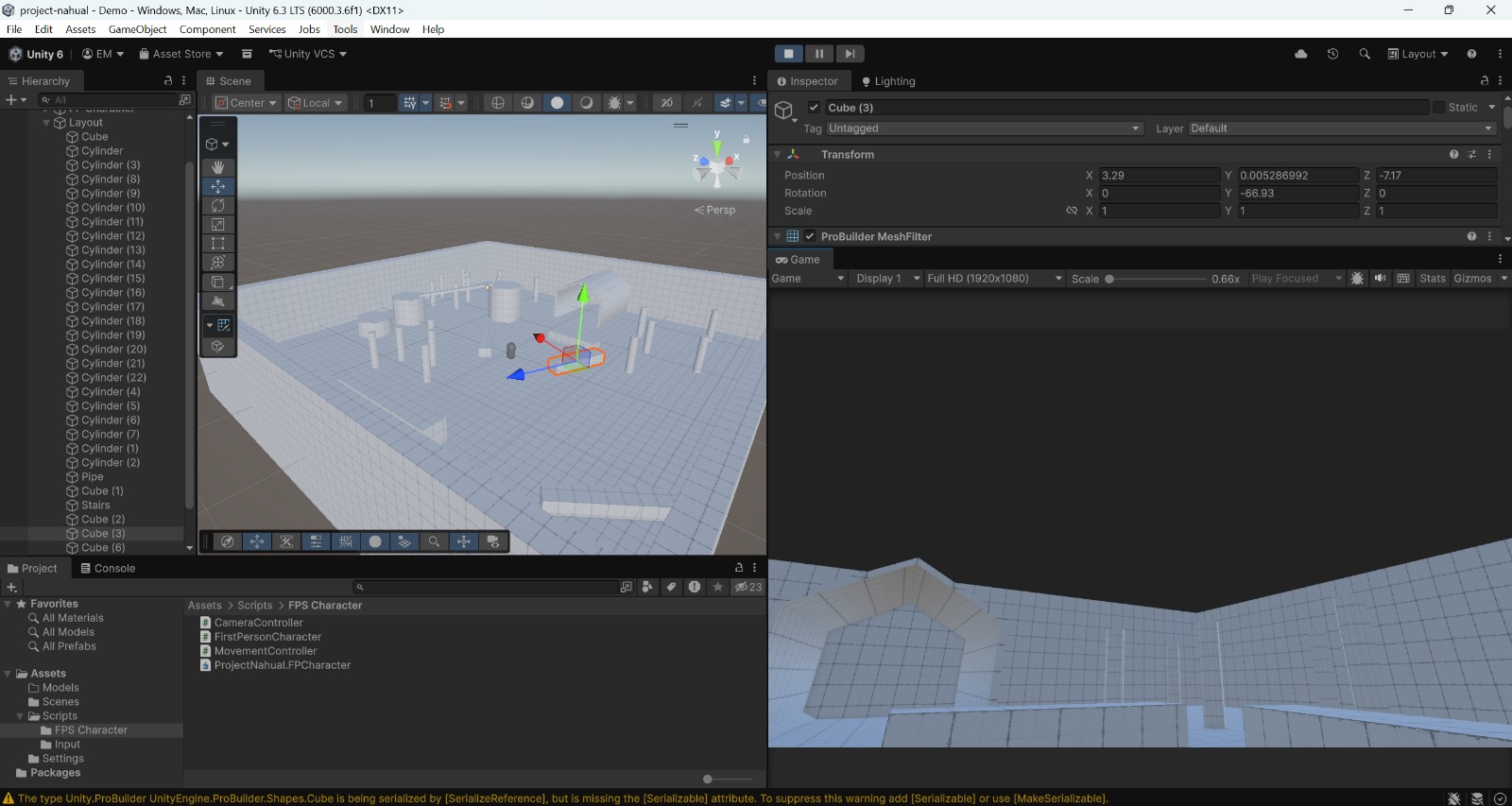Open Transform component help reference
Image resolution: width=1512 pixels, height=806 pixels.
(1453, 154)
